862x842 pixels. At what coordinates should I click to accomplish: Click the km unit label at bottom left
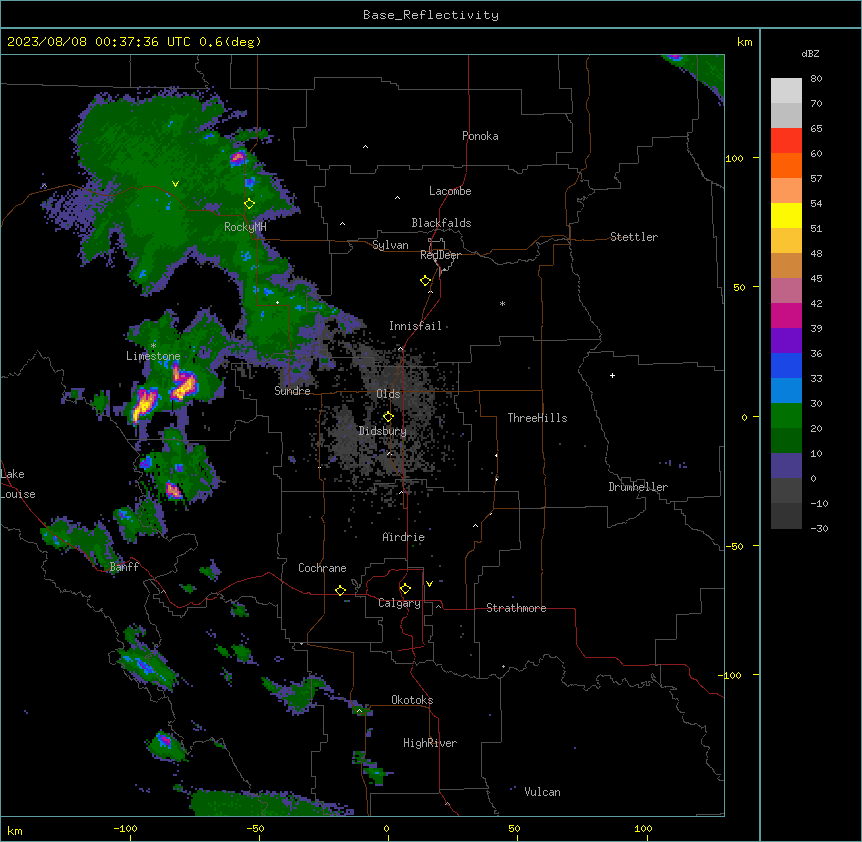(x=14, y=830)
